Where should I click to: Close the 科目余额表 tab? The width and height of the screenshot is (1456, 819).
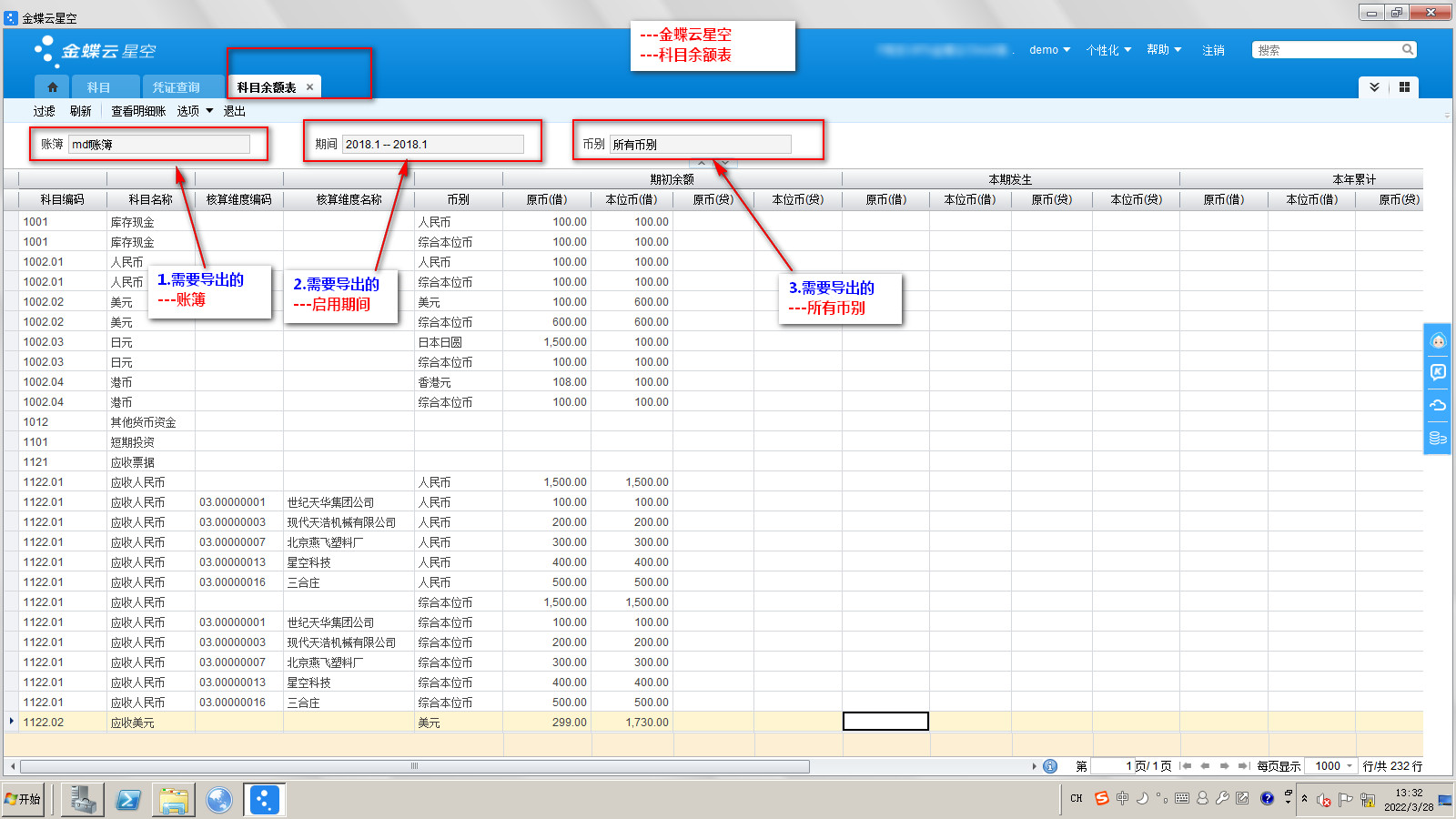point(309,87)
